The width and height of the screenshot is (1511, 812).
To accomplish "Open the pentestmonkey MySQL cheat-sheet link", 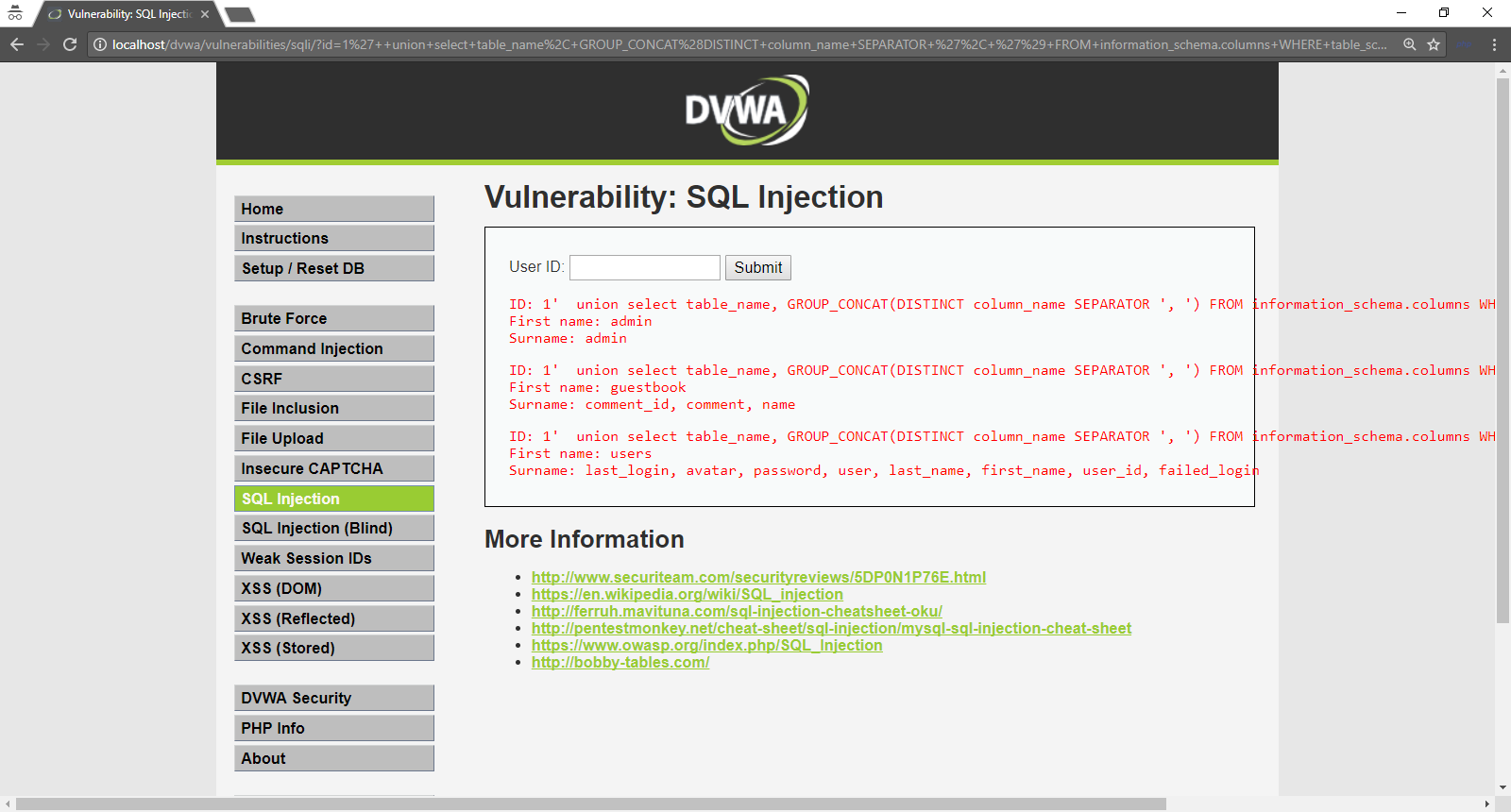I will [831, 628].
